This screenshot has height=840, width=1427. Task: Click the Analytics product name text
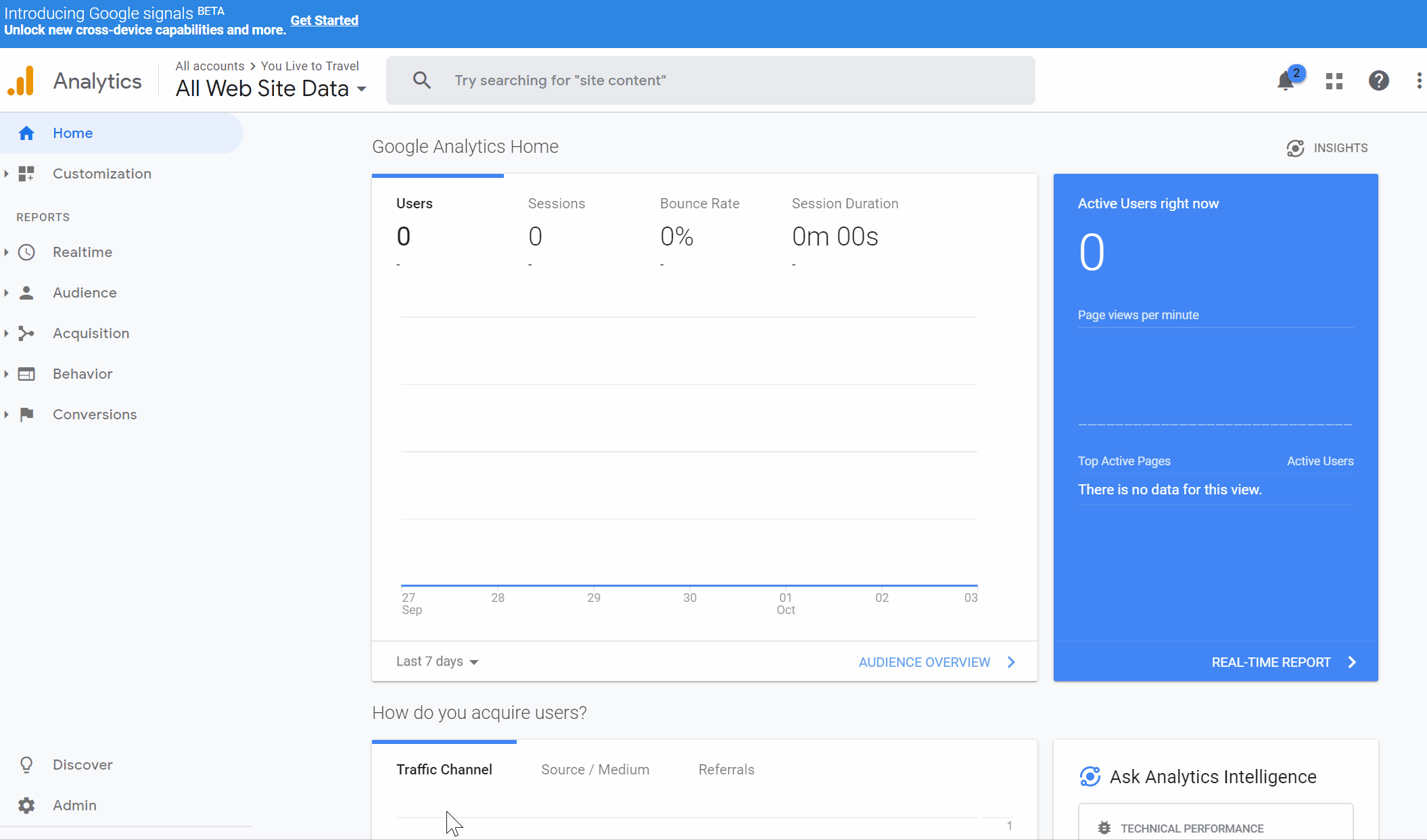pyautogui.click(x=97, y=81)
